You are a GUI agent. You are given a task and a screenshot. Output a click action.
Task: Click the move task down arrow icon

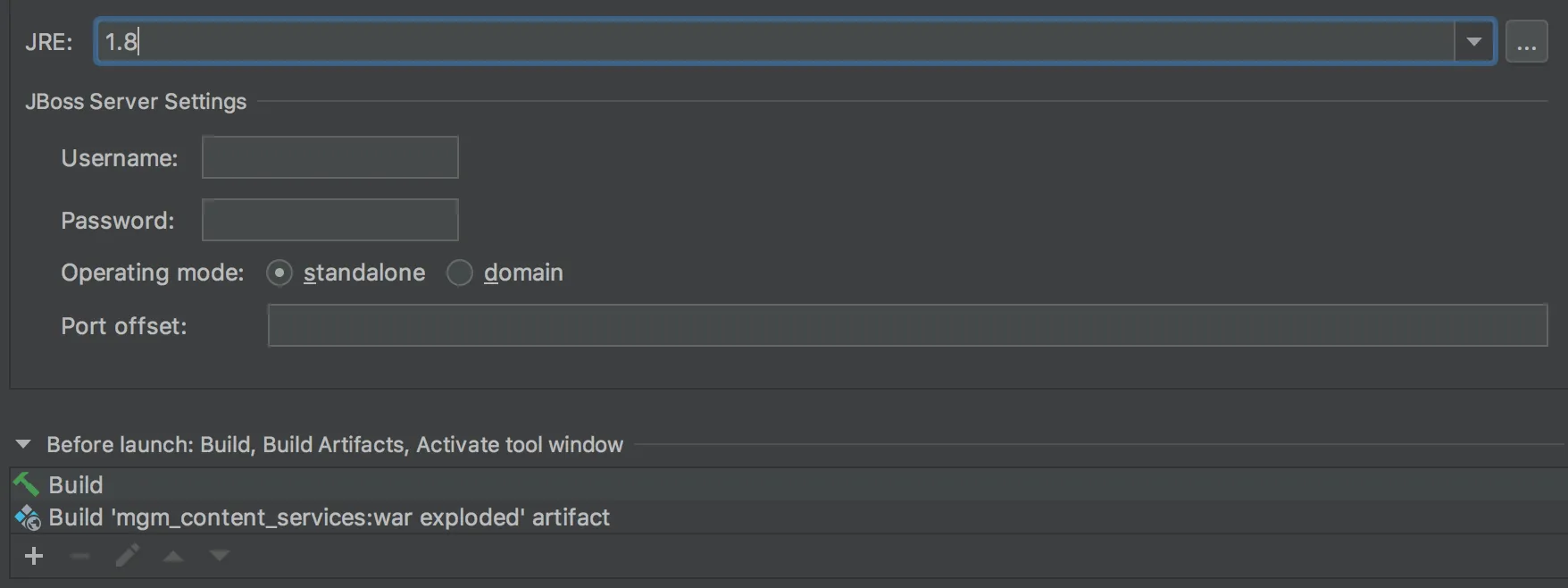(x=219, y=556)
